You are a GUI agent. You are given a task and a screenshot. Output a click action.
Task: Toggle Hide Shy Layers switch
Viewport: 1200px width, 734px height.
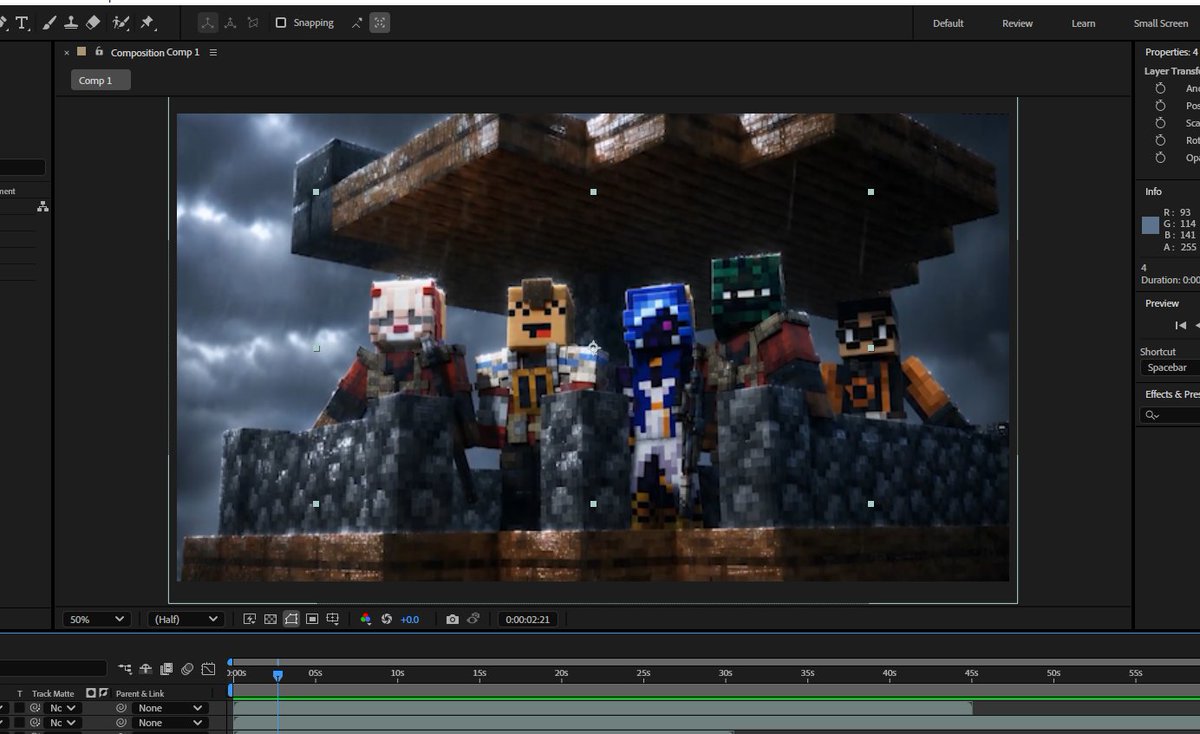point(146,669)
